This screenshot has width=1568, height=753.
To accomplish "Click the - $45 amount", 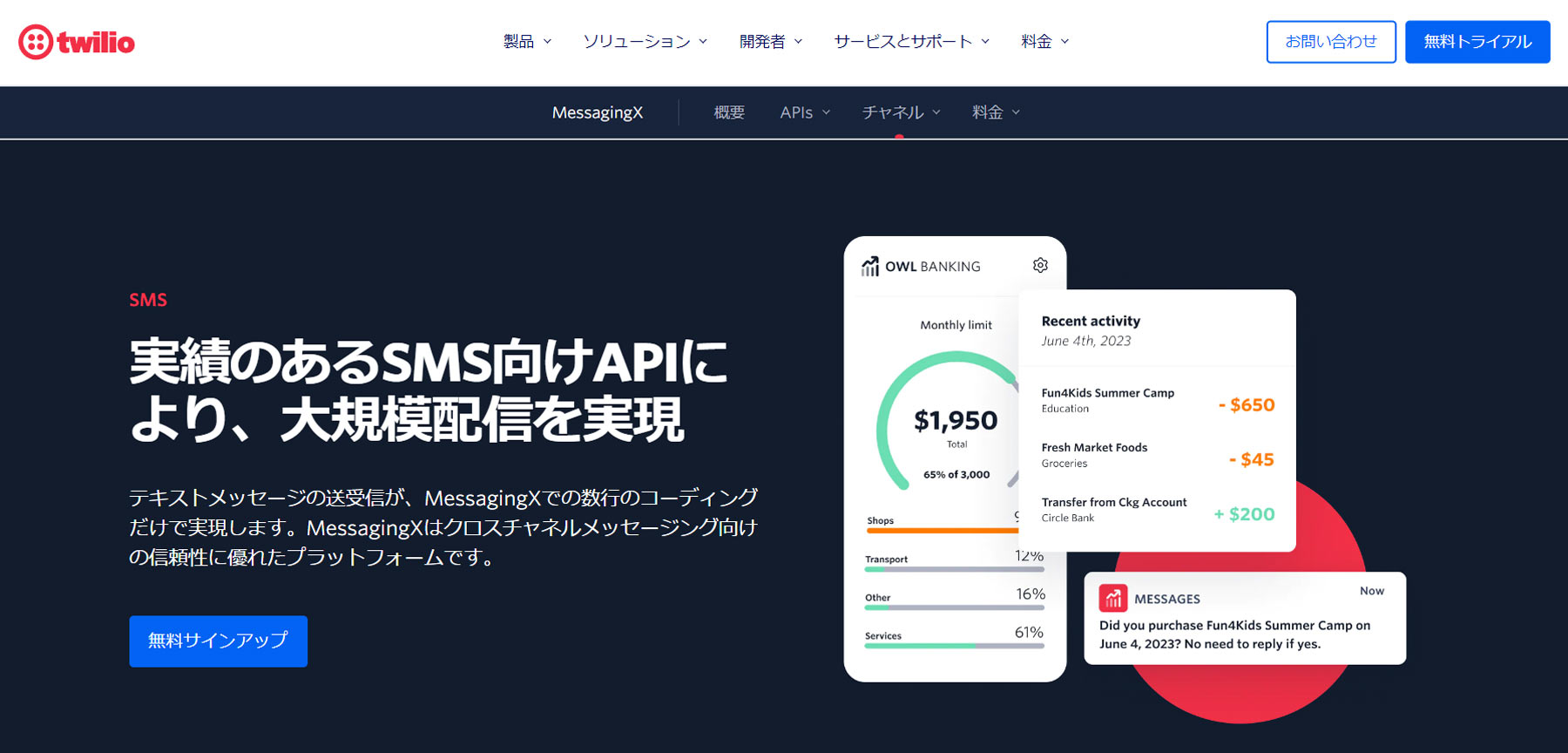I will pos(1251,459).
